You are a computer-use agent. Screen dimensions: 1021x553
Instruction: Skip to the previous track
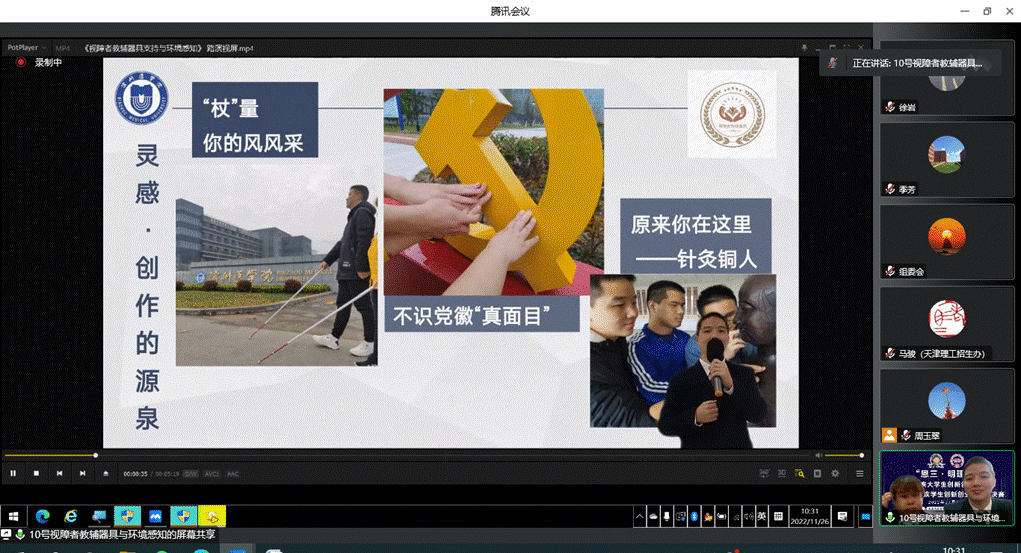(x=59, y=473)
